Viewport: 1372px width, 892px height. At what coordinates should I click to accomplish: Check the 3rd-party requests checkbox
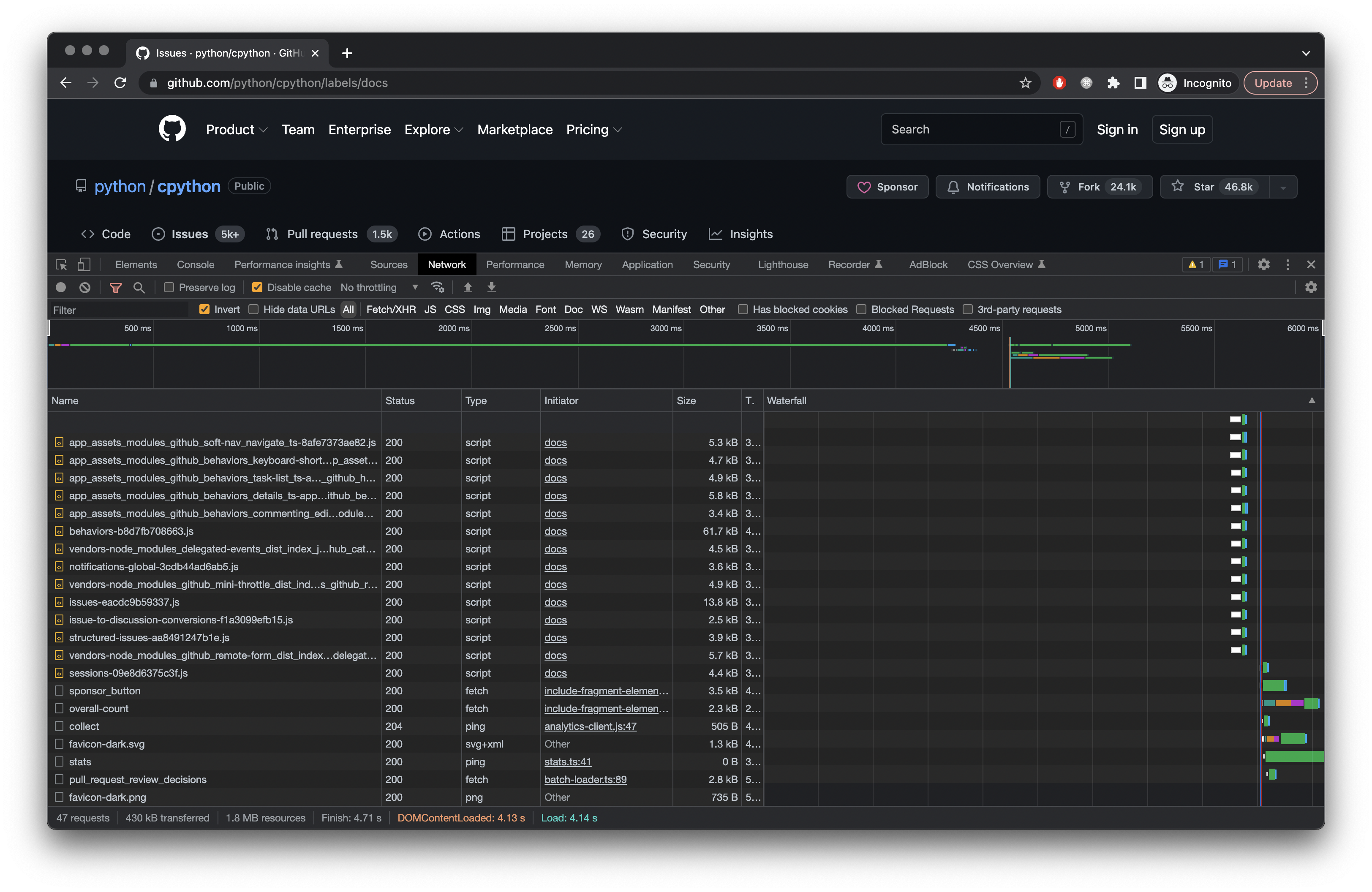968,310
